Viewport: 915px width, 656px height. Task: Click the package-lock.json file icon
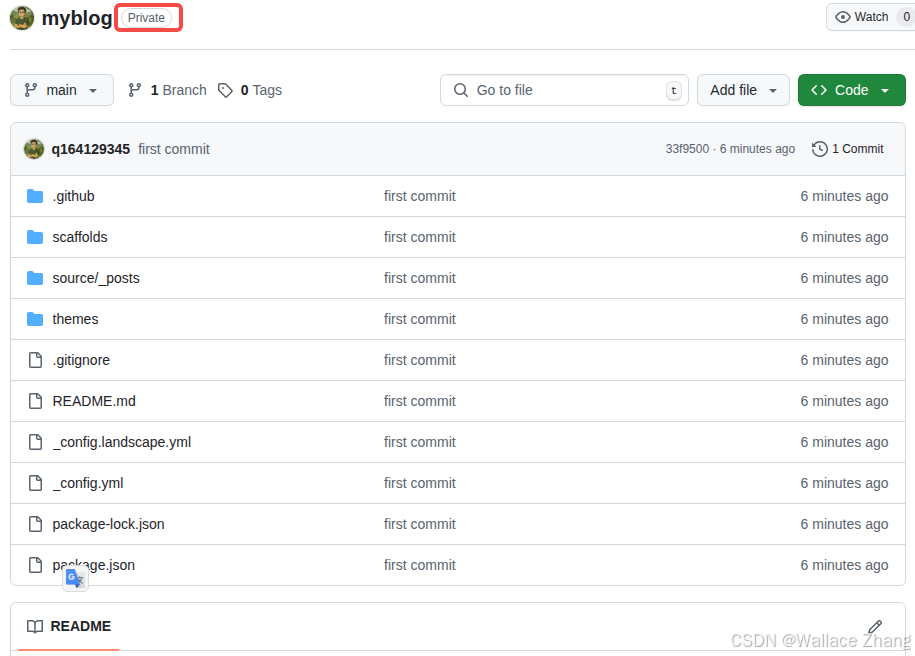pyautogui.click(x=36, y=524)
